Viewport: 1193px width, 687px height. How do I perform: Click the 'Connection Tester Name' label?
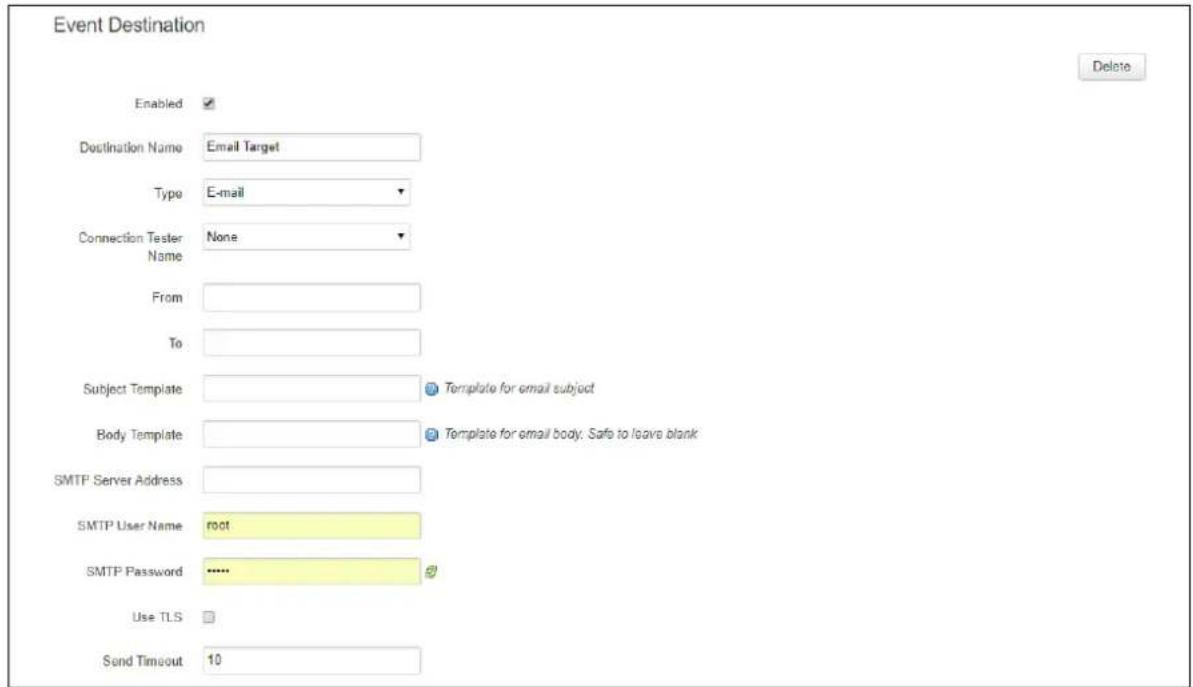click(x=131, y=246)
